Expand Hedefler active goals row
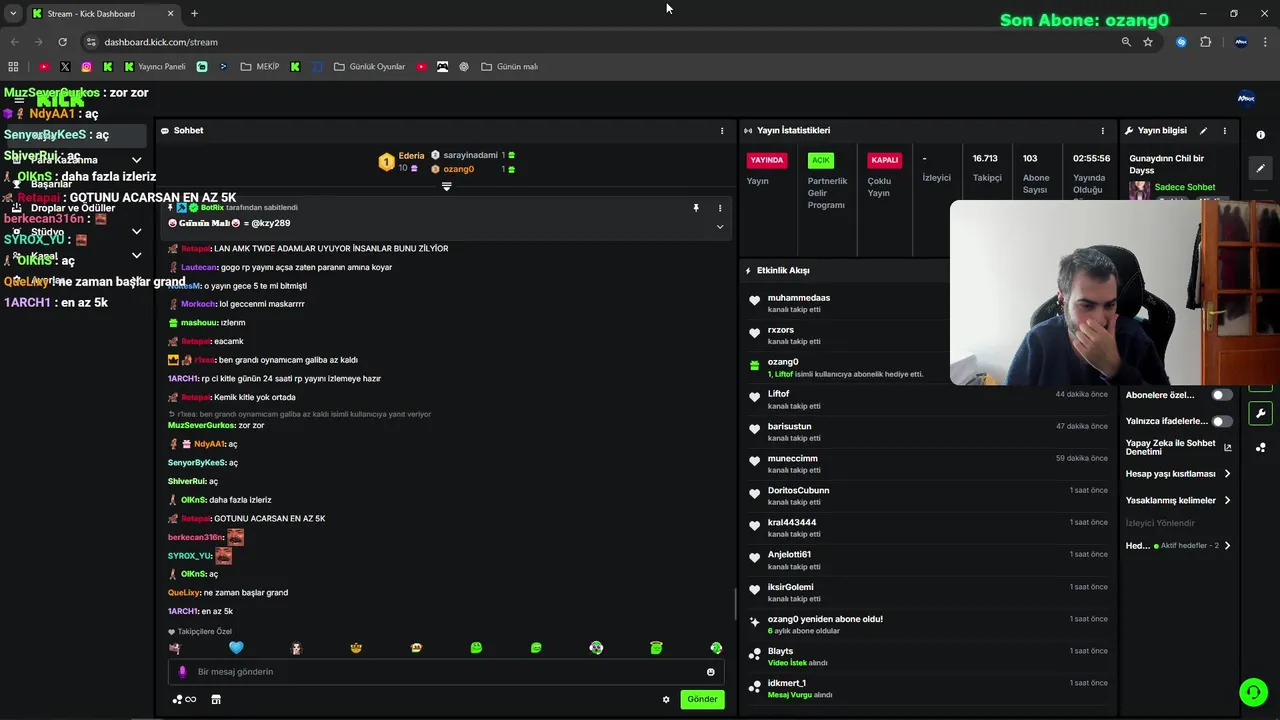This screenshot has width=1280, height=720. click(x=1178, y=546)
